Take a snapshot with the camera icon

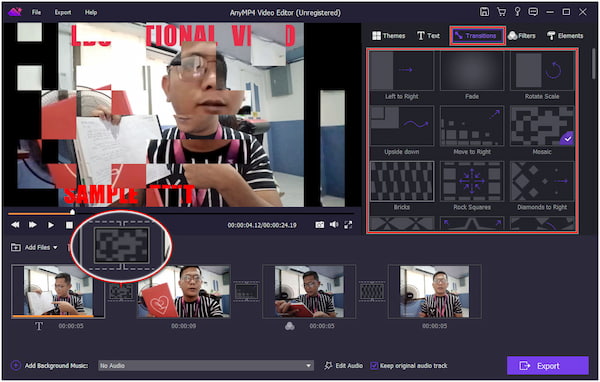coord(320,225)
